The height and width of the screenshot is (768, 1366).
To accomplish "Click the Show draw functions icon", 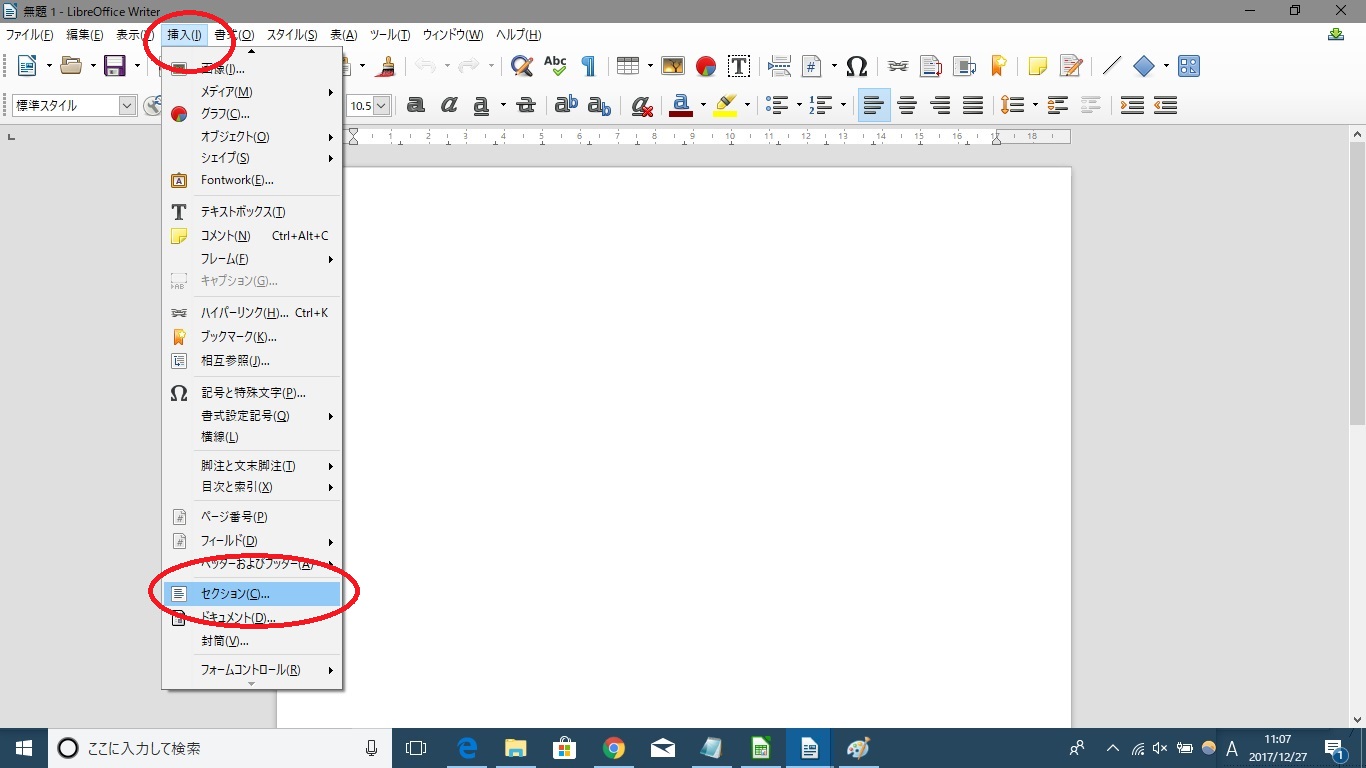I will pyautogui.click(x=1188, y=66).
